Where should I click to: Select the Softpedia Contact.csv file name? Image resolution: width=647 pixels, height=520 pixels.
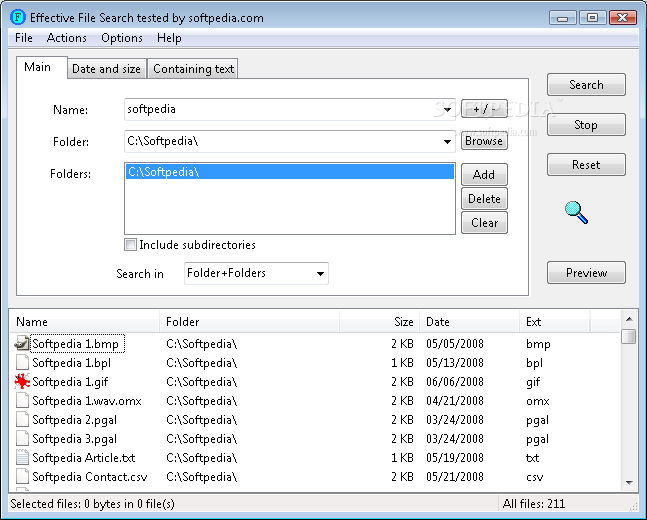(x=90, y=476)
